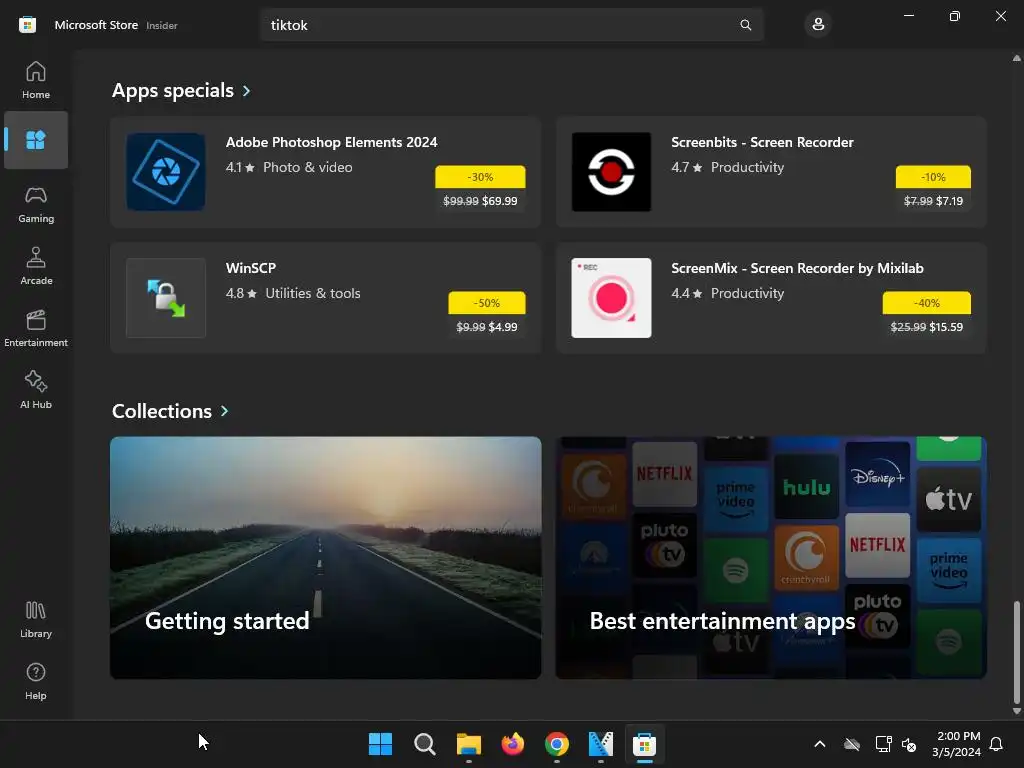The height and width of the screenshot is (768, 1024).
Task: Click the muted volume tray icon
Action: pyautogui.click(x=908, y=744)
